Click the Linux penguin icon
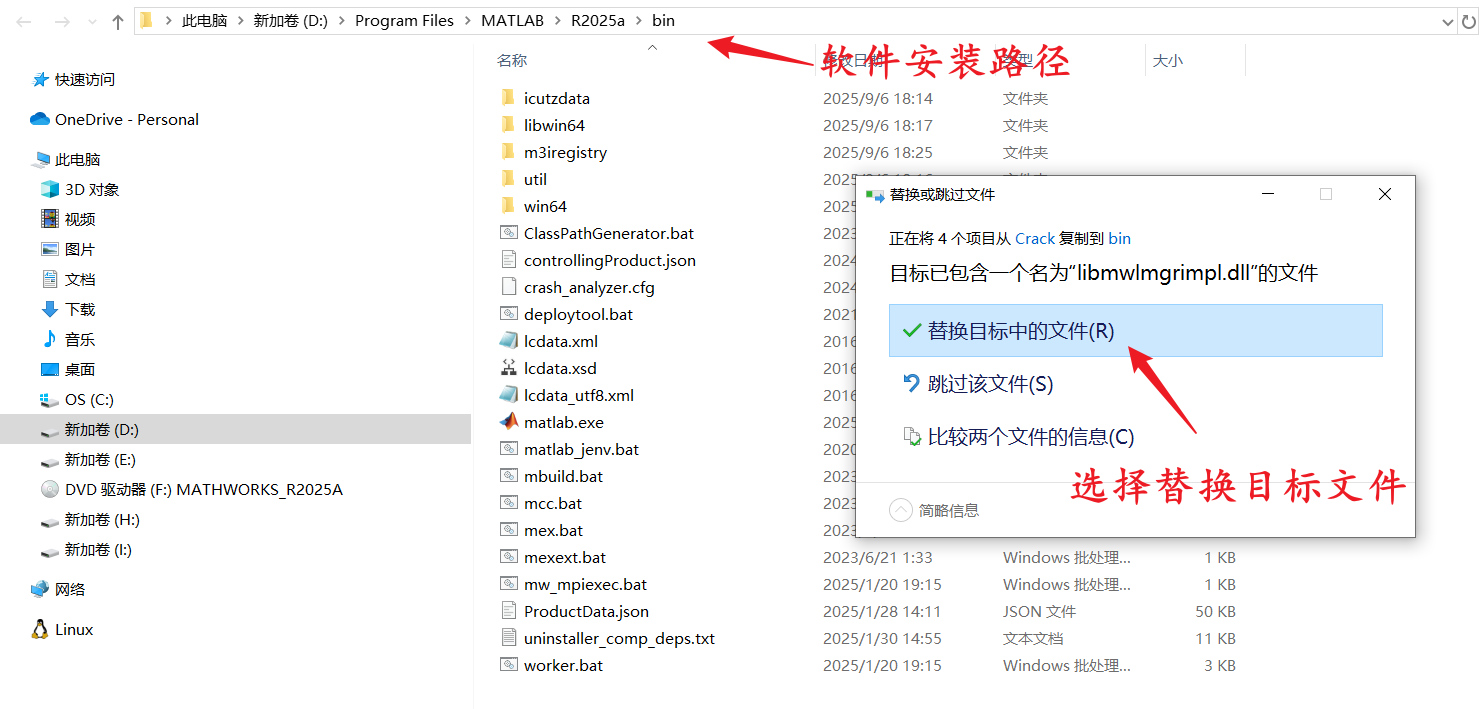The height and width of the screenshot is (709, 1483). click(x=40, y=629)
